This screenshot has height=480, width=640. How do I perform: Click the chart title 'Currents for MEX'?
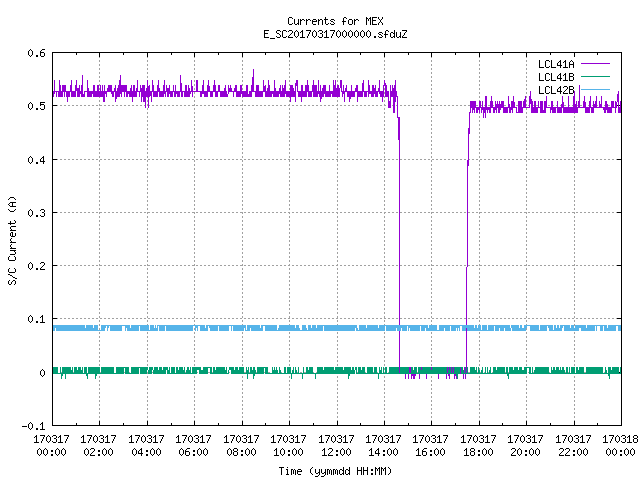[x=335, y=21]
